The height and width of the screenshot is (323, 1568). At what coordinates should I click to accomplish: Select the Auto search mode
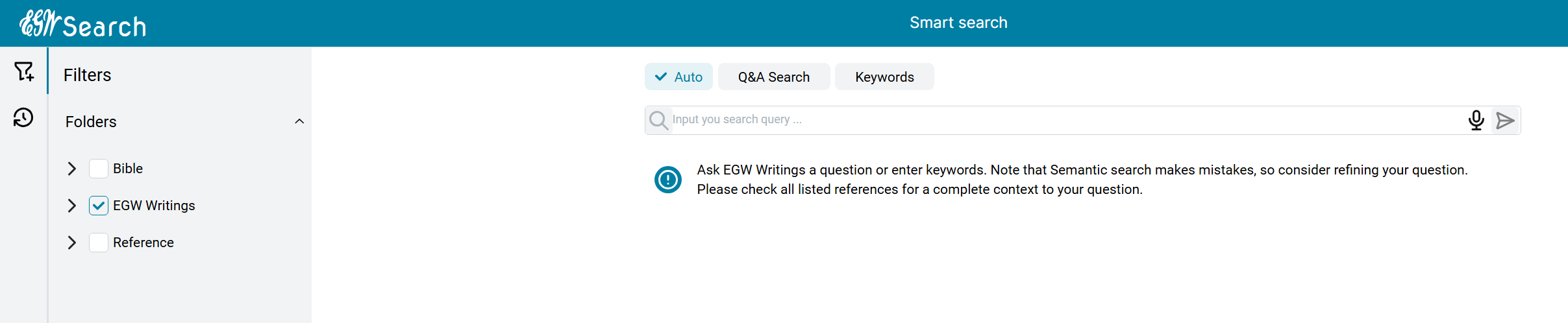coord(678,77)
